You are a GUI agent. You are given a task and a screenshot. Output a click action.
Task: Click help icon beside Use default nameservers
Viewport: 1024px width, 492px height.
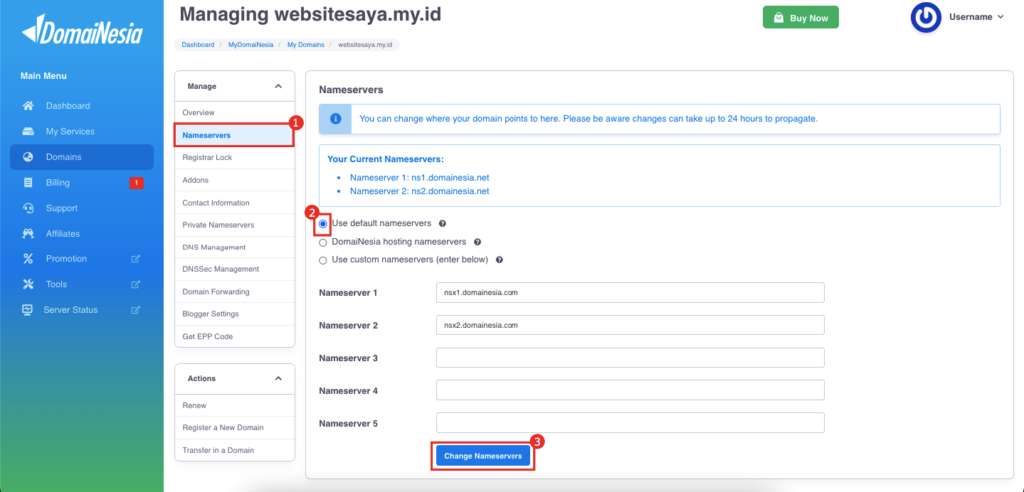tap(442, 223)
